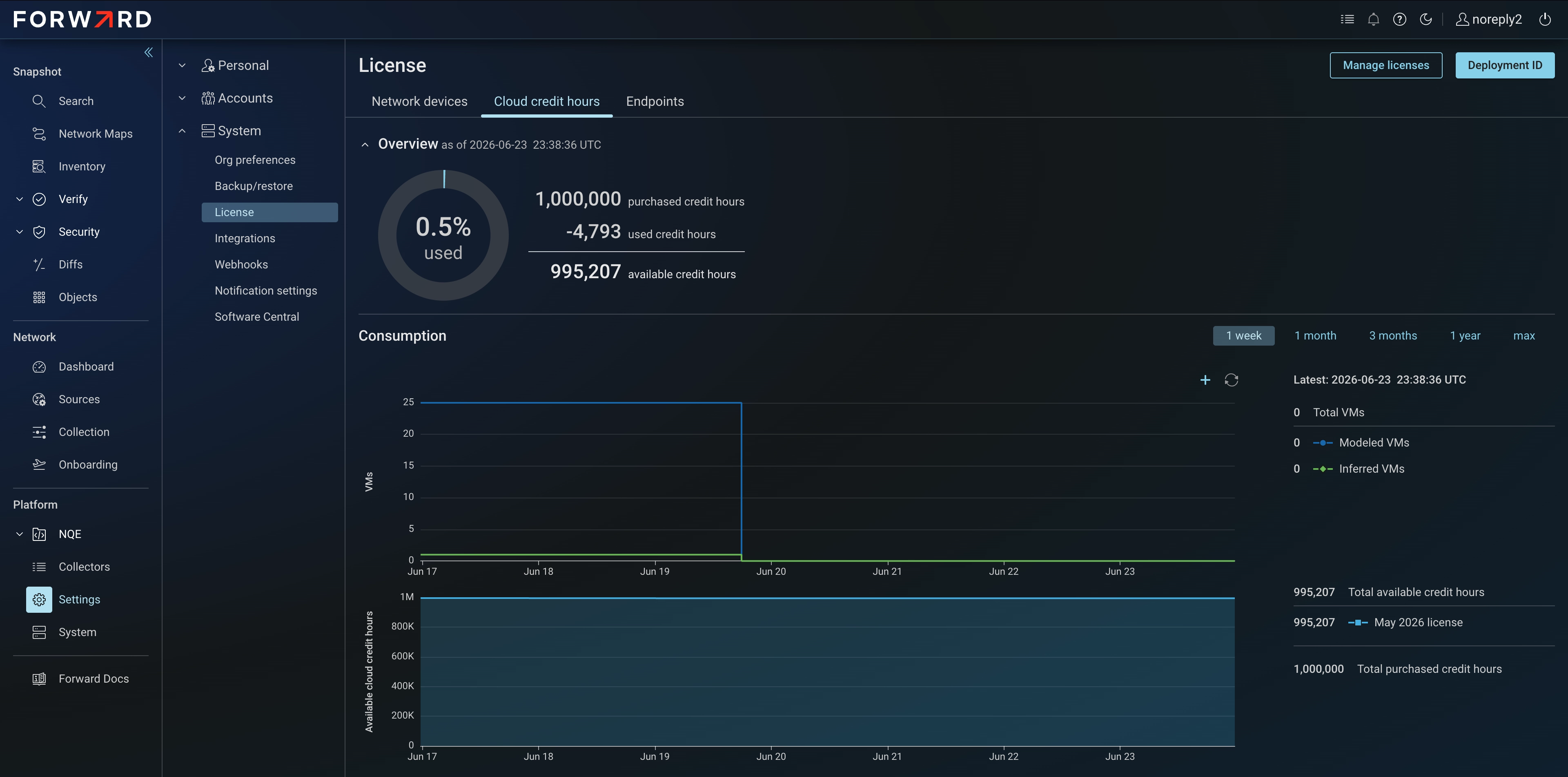The height and width of the screenshot is (777, 1568).
Task: Click the Security shield icon
Action: [39, 232]
